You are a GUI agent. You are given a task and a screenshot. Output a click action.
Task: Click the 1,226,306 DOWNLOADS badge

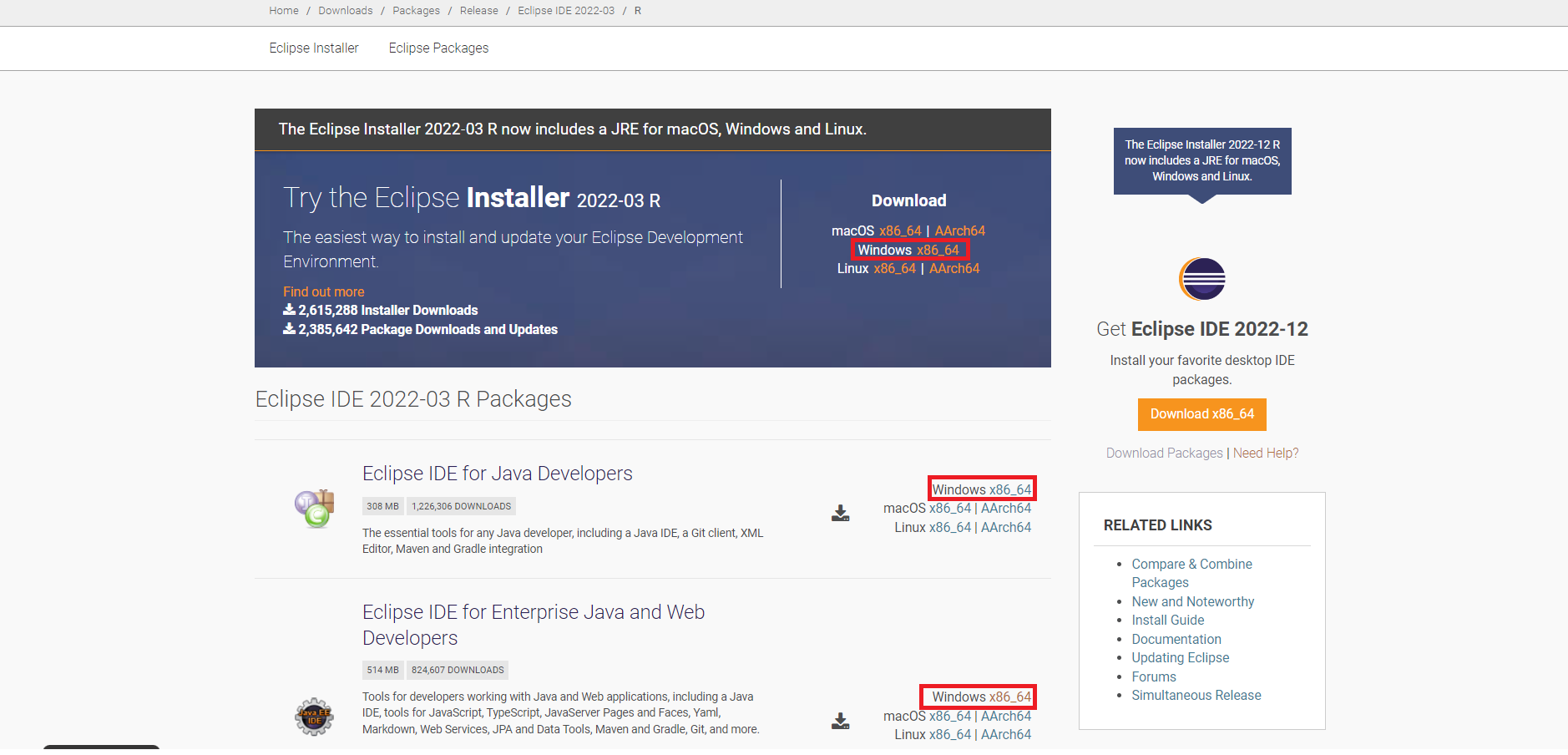(x=462, y=506)
